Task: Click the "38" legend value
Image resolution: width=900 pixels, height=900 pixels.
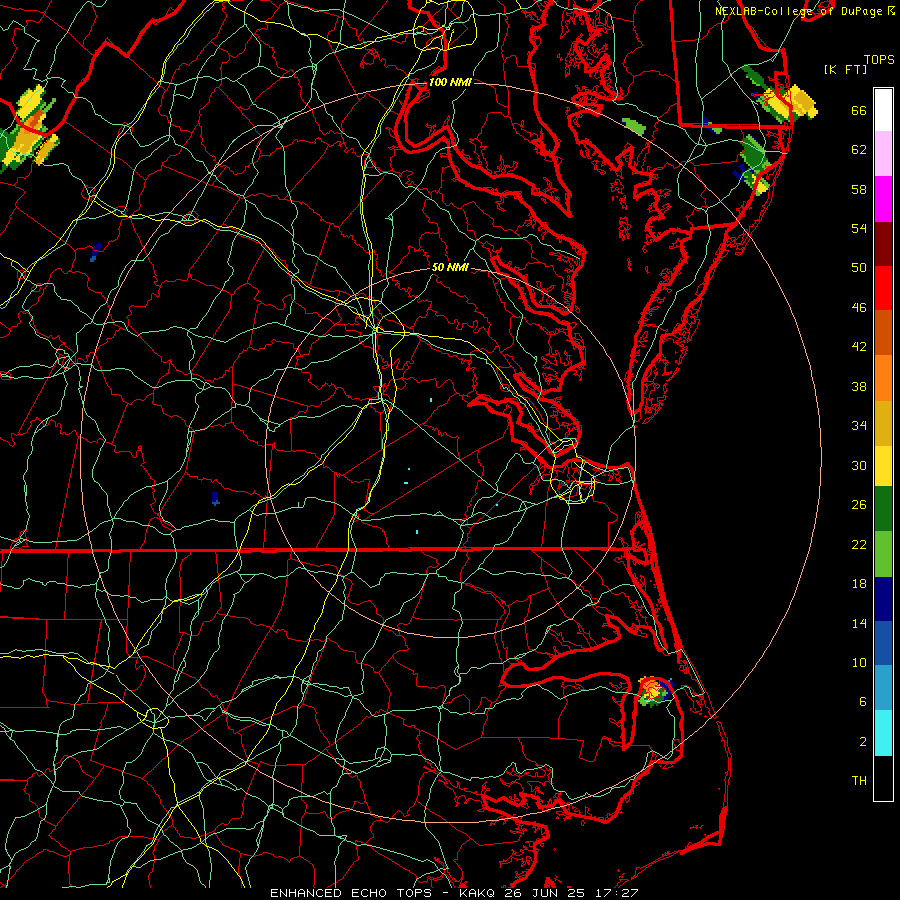Action: pyautogui.click(x=859, y=386)
